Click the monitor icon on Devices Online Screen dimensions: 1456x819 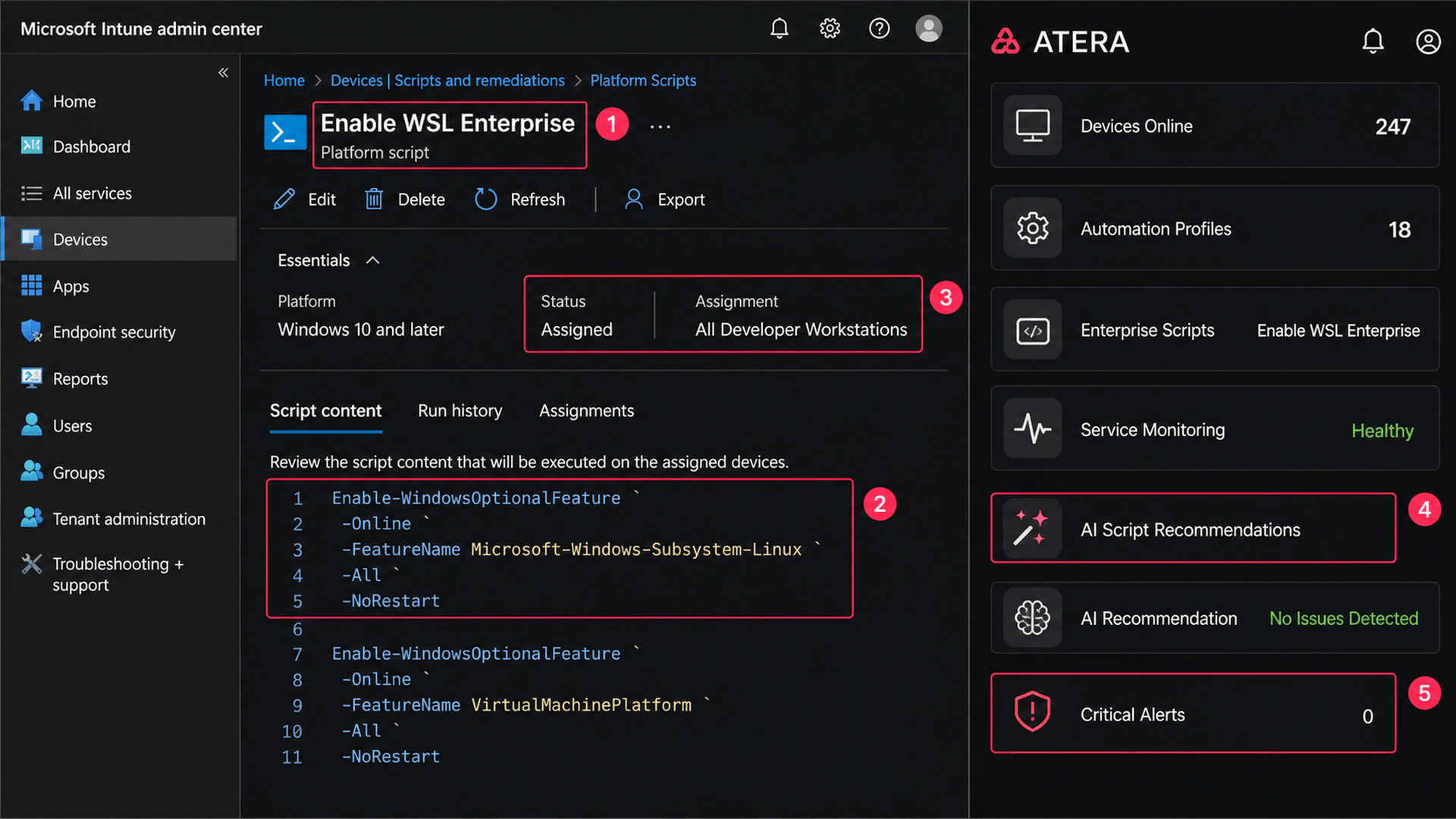tap(1033, 126)
